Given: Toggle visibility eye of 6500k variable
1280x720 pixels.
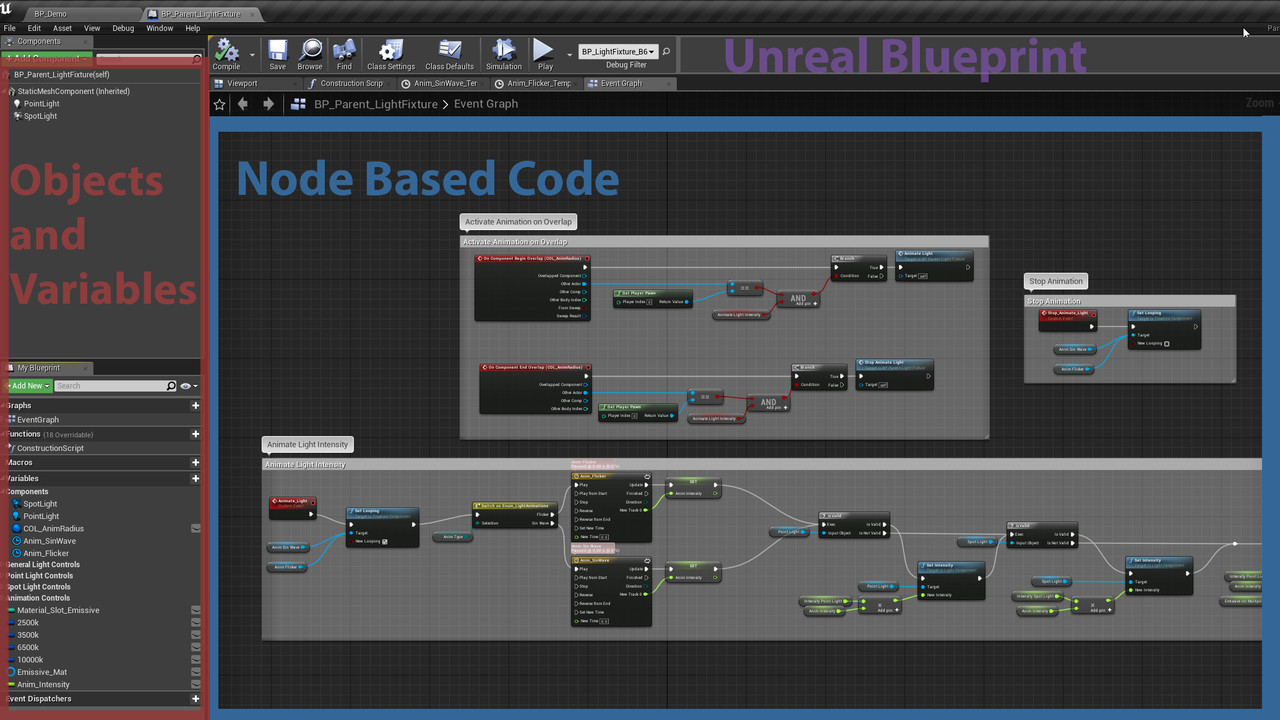Looking at the screenshot, I should [x=196, y=648].
